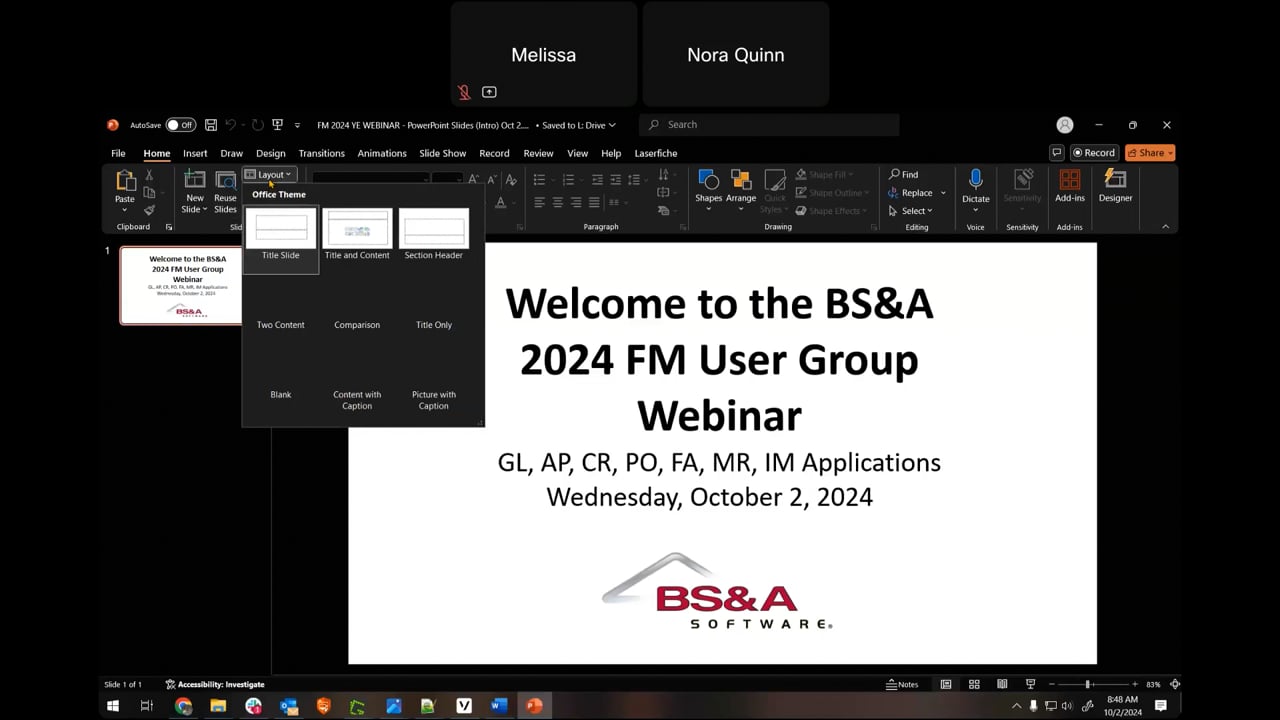Click the Paste clipboard icon
This screenshot has width=1280, height=720.
click(125, 181)
